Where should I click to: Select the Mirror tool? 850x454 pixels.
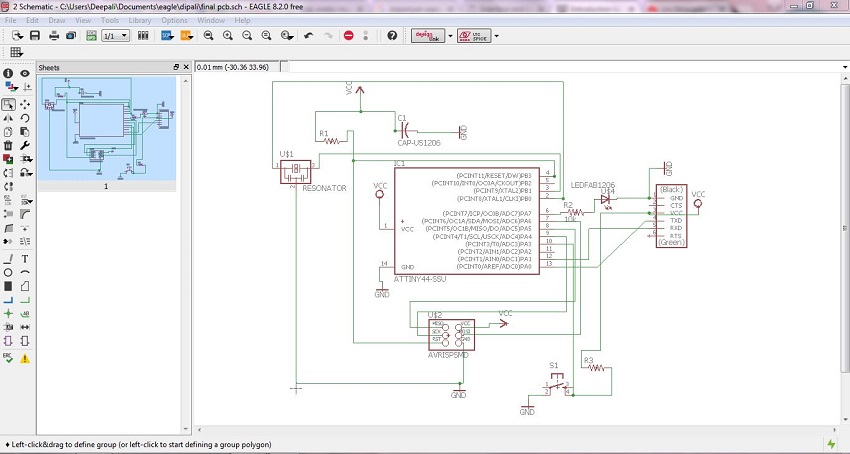[8, 118]
